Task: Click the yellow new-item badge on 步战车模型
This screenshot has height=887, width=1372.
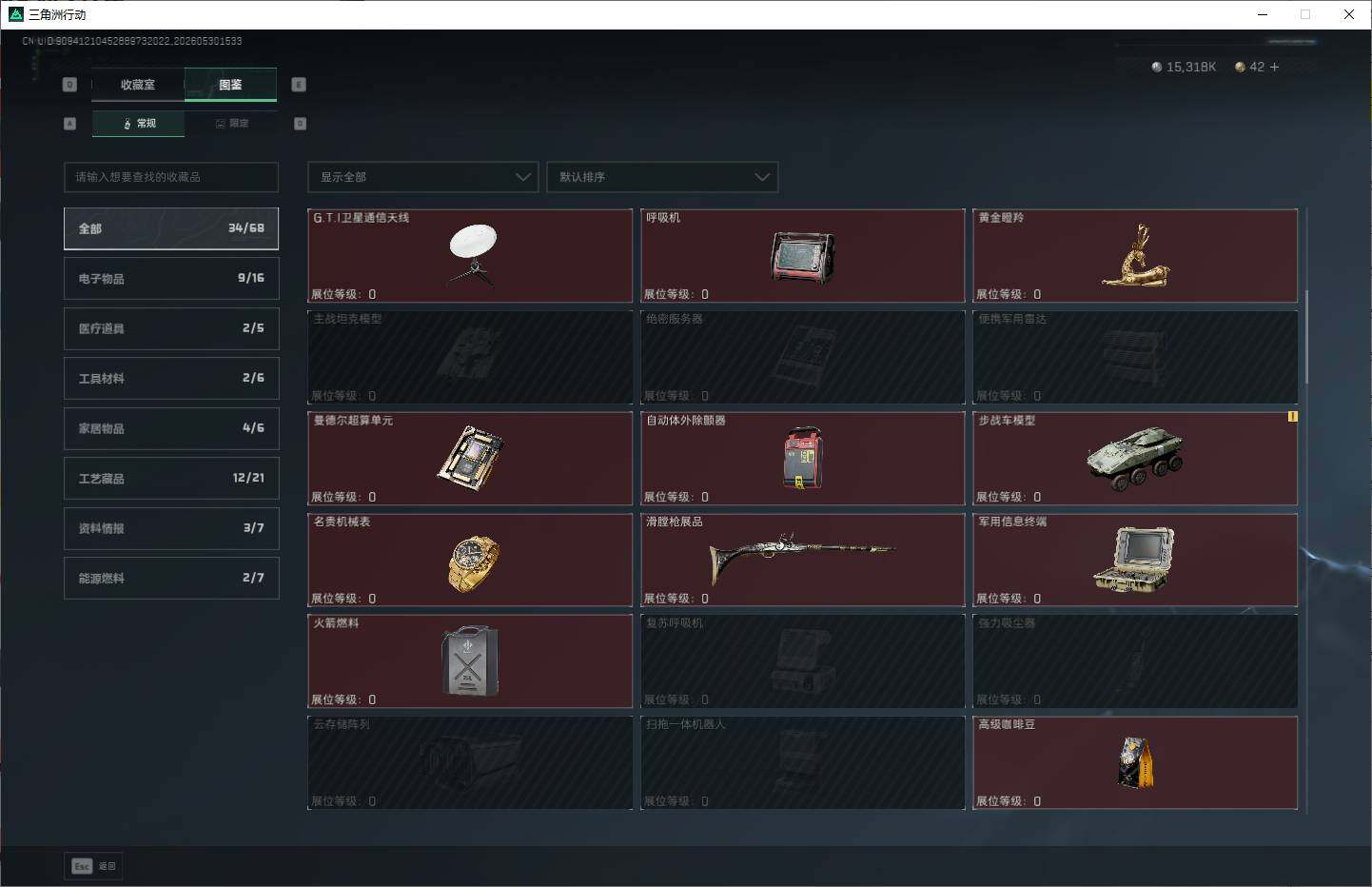Action: (x=1292, y=417)
